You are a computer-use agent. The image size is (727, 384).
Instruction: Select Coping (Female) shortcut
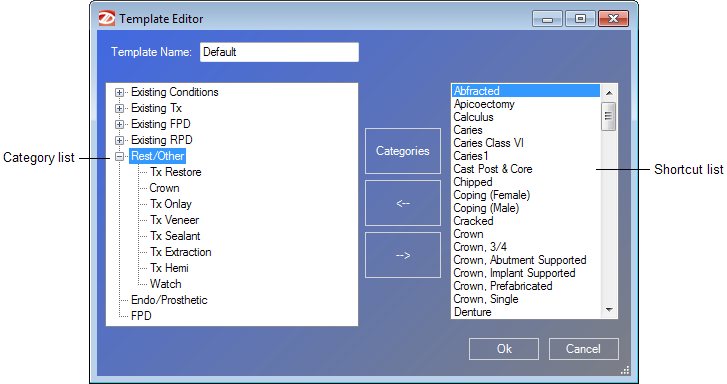click(491, 195)
